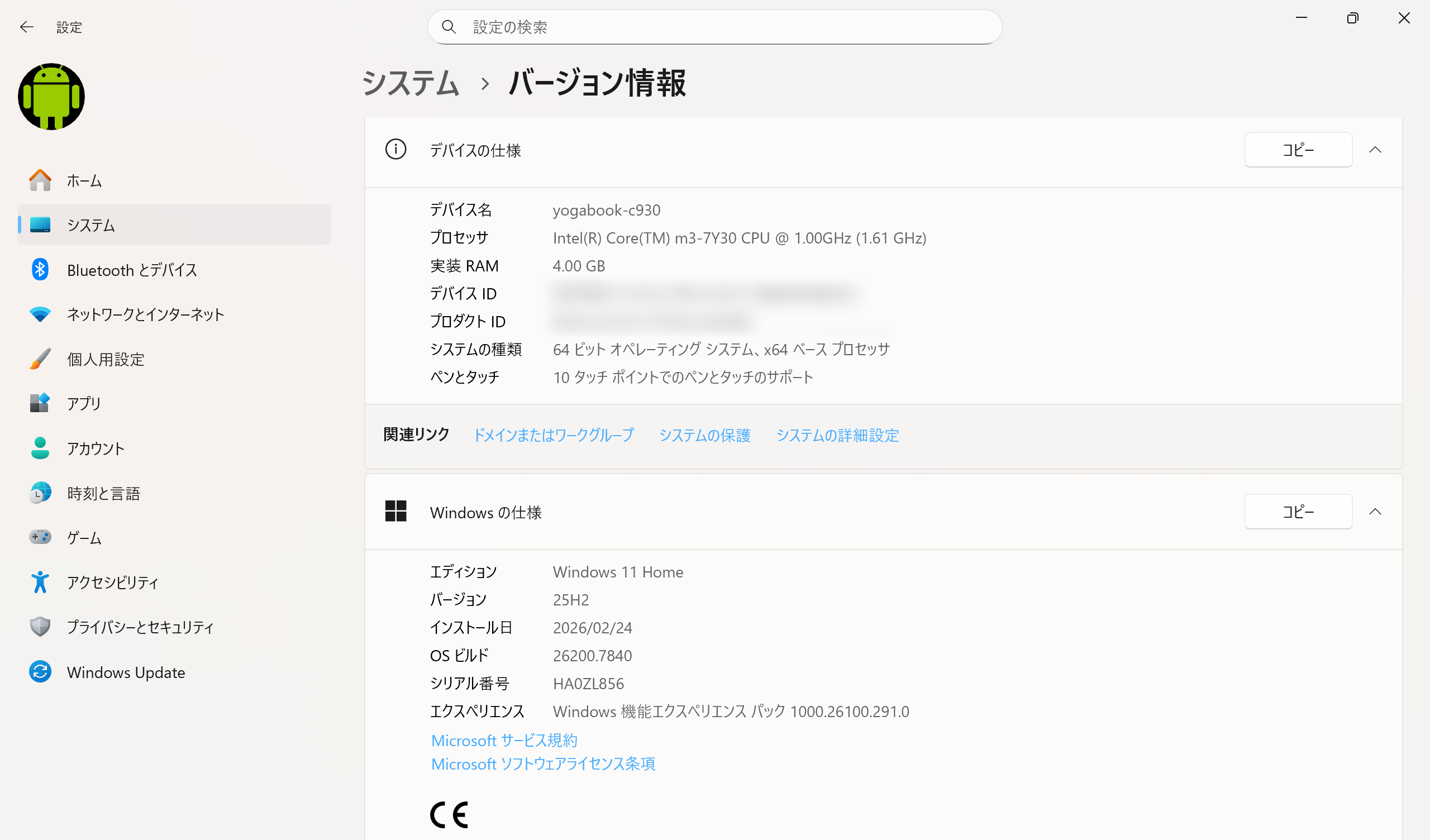Copy device specifications with コピー button
This screenshot has width=1430, height=840.
(x=1298, y=150)
